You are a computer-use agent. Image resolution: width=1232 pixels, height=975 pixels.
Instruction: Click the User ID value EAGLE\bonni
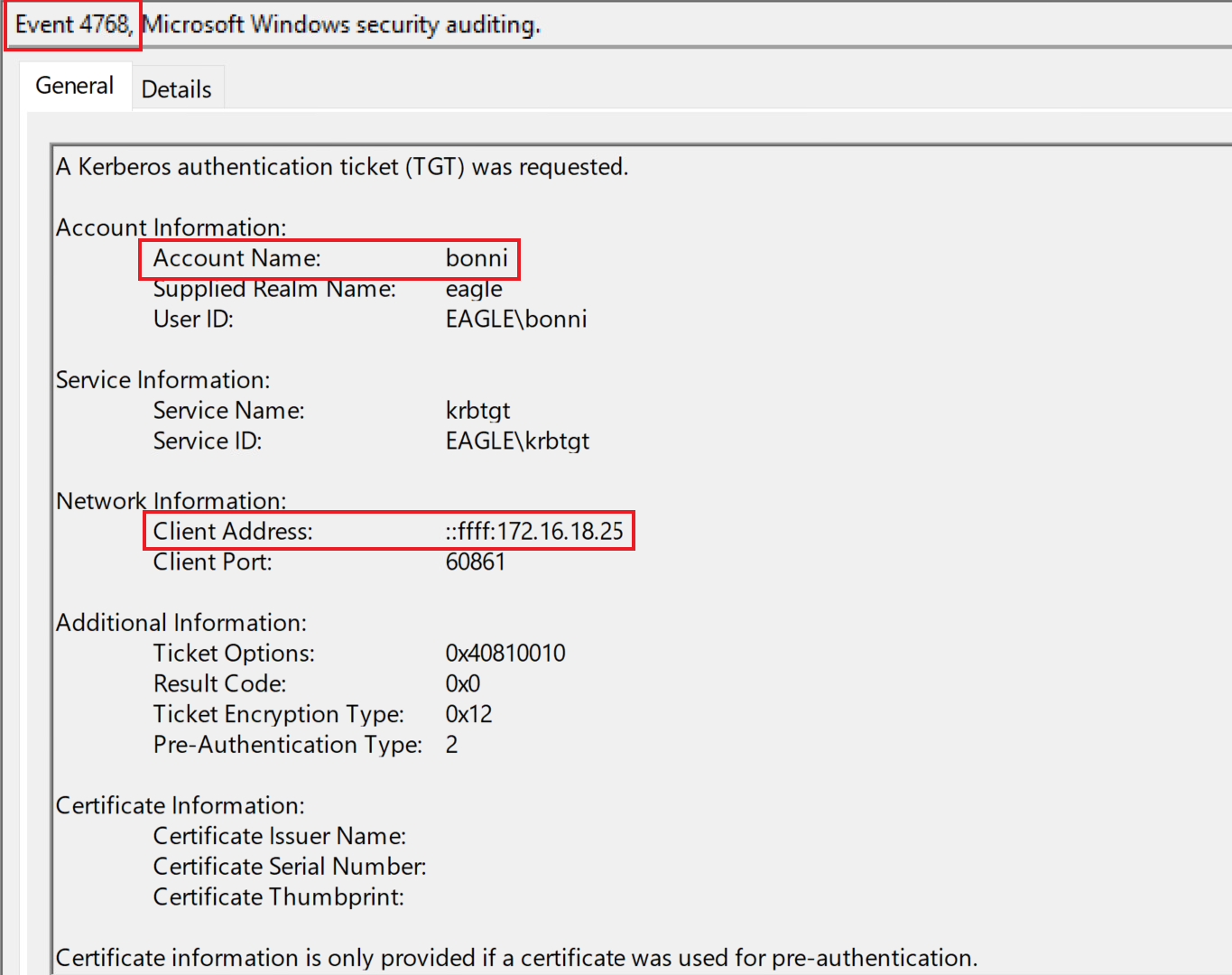pyautogui.click(x=515, y=319)
